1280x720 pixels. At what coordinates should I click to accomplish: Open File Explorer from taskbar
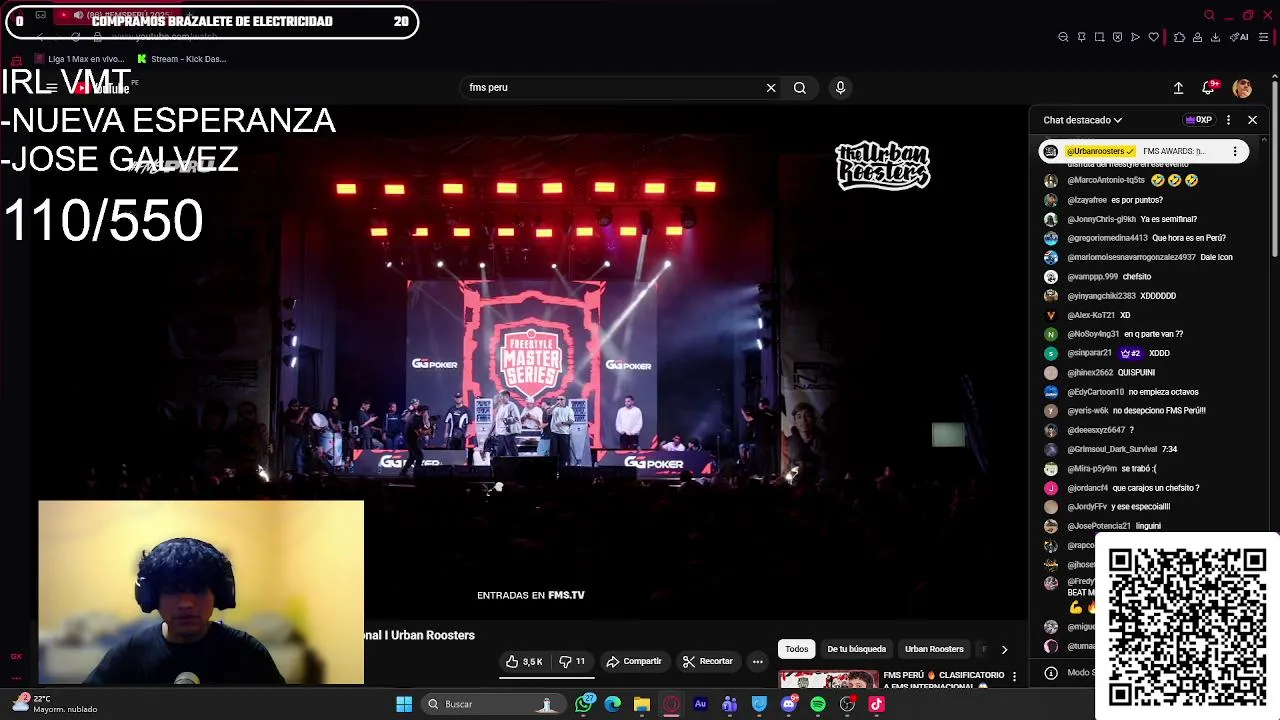pos(642,705)
